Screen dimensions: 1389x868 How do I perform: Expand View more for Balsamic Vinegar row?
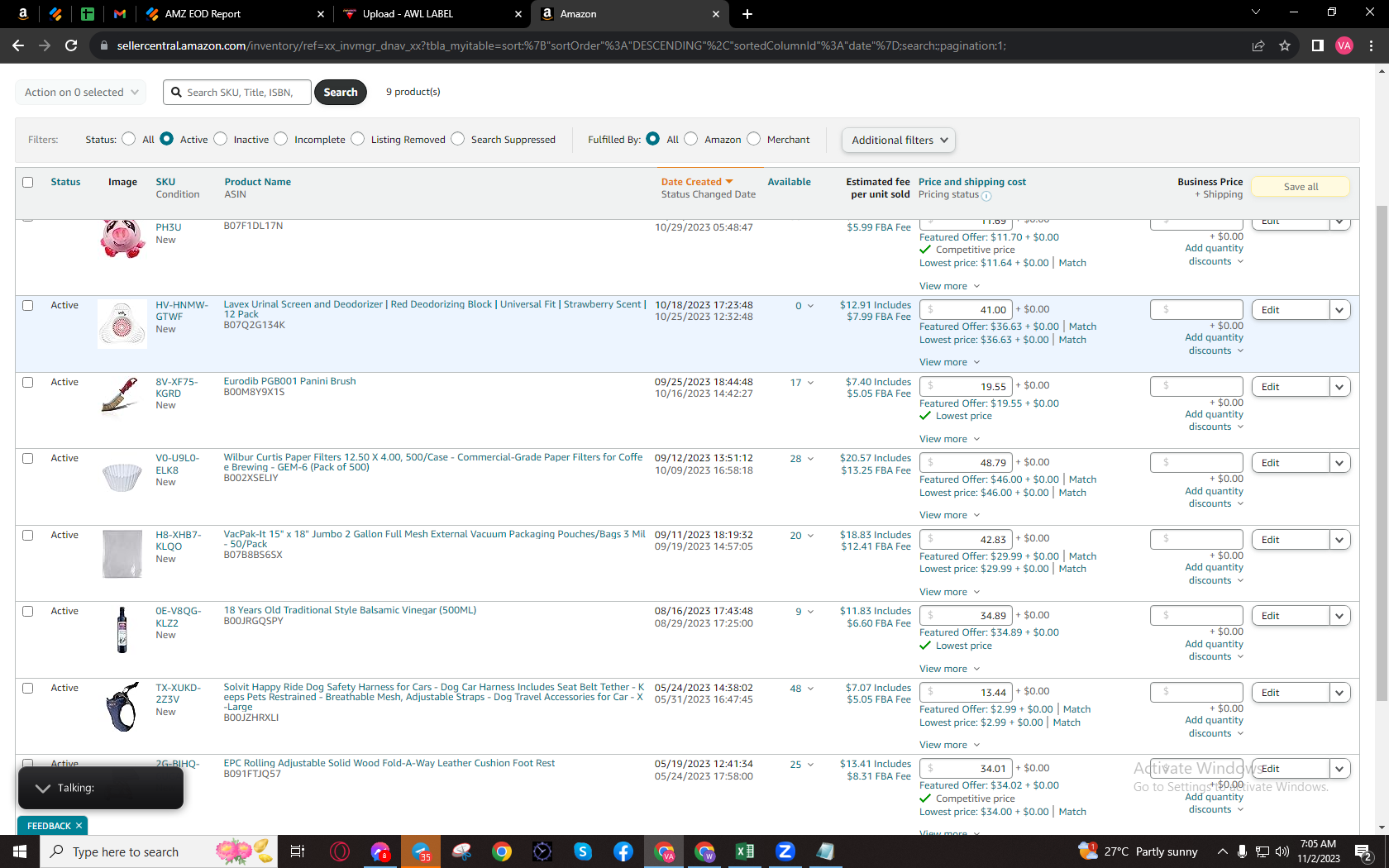coord(949,669)
